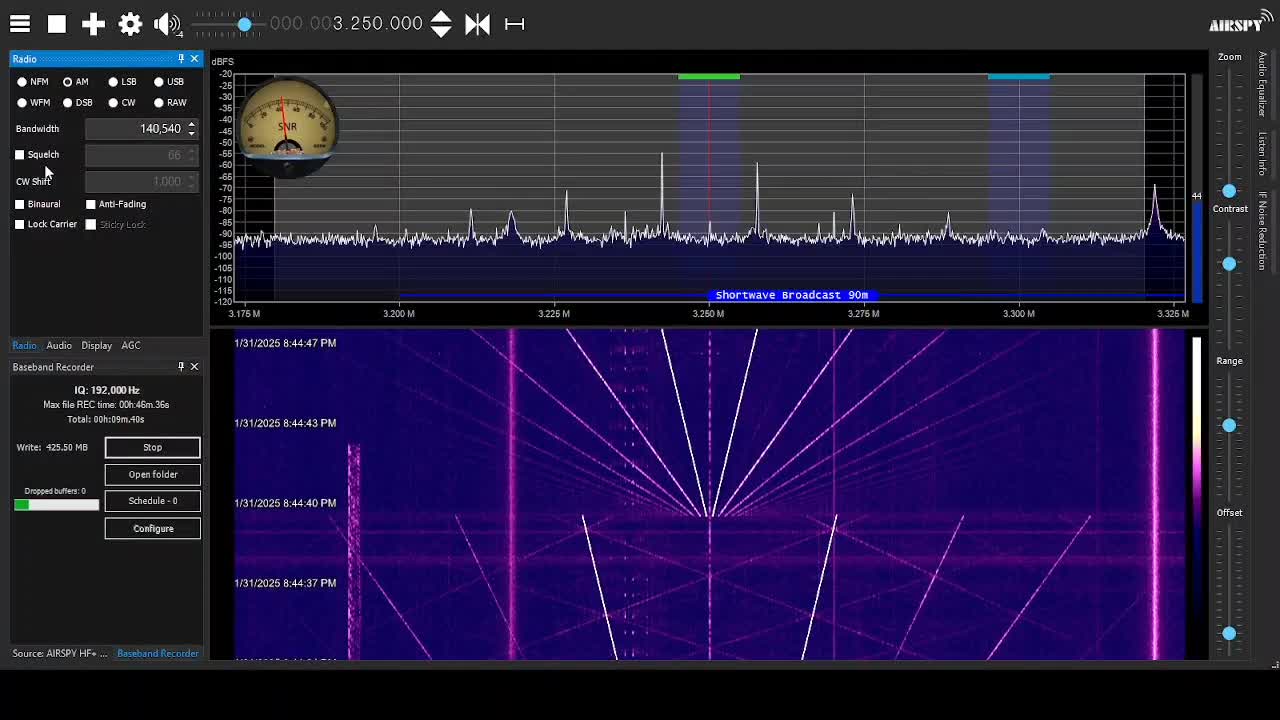
Task: Open the AGC tab
Action: 131,345
